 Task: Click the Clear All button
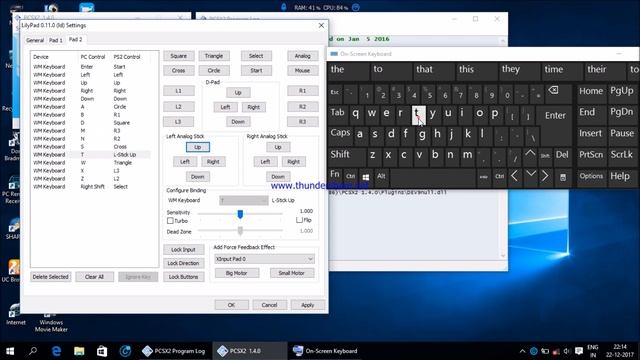(94, 277)
